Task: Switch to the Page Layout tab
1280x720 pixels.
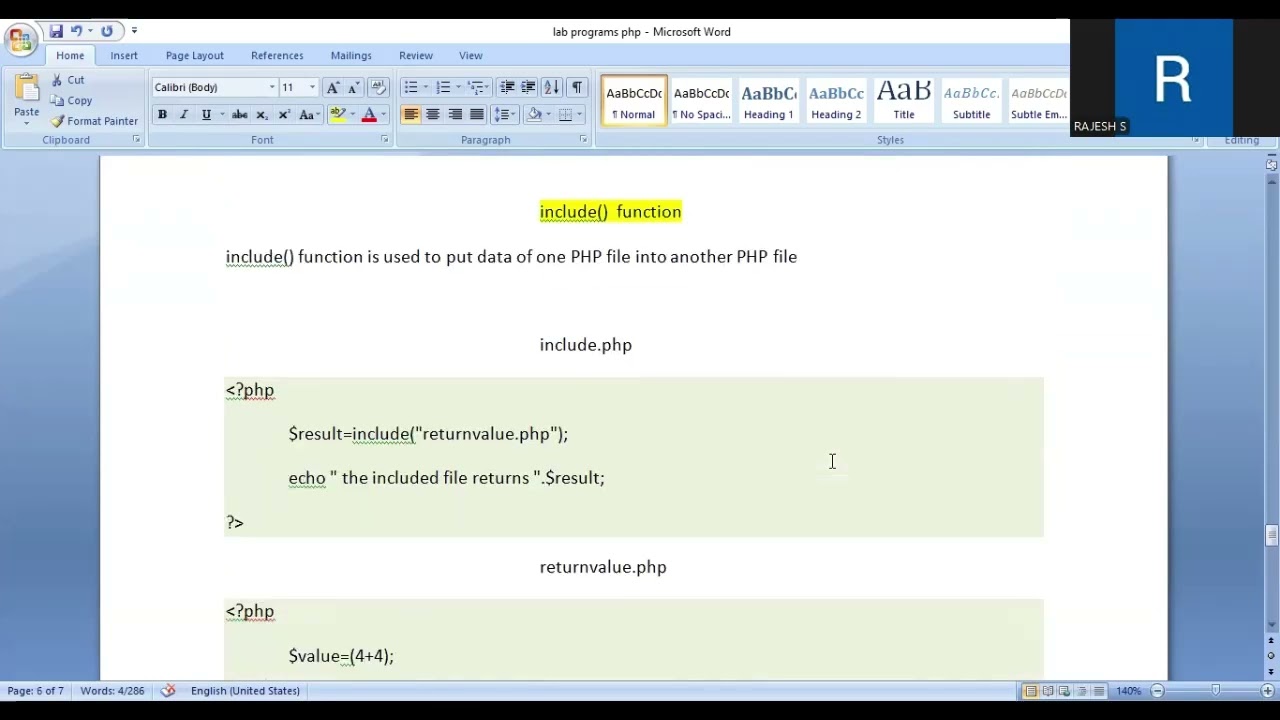Action: 195,56
